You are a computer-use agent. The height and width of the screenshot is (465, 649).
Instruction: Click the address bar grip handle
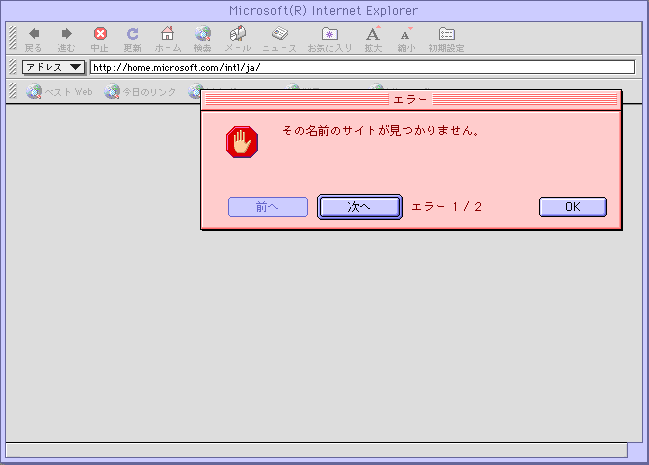point(13,67)
